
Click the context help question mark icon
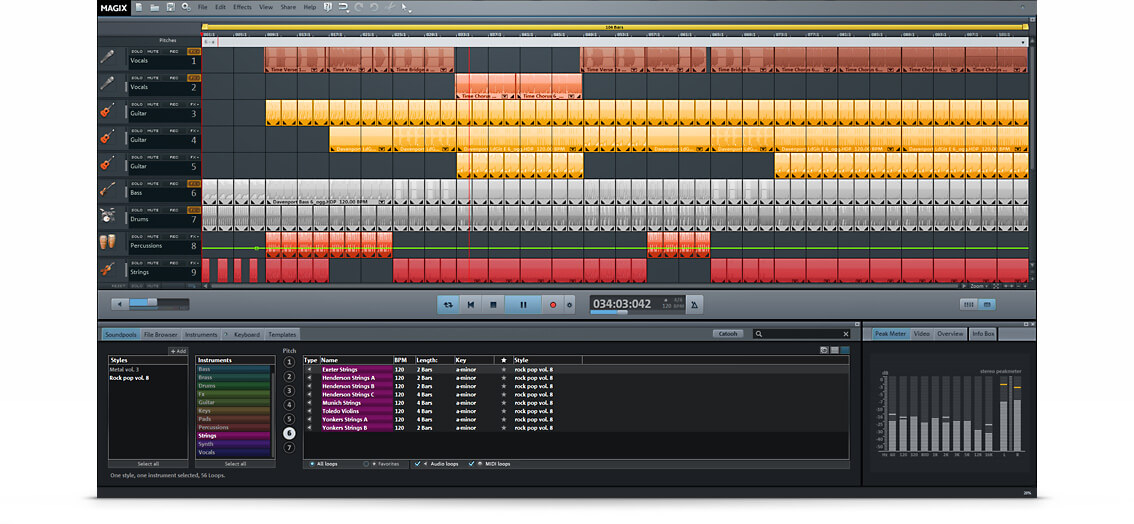[328, 7]
